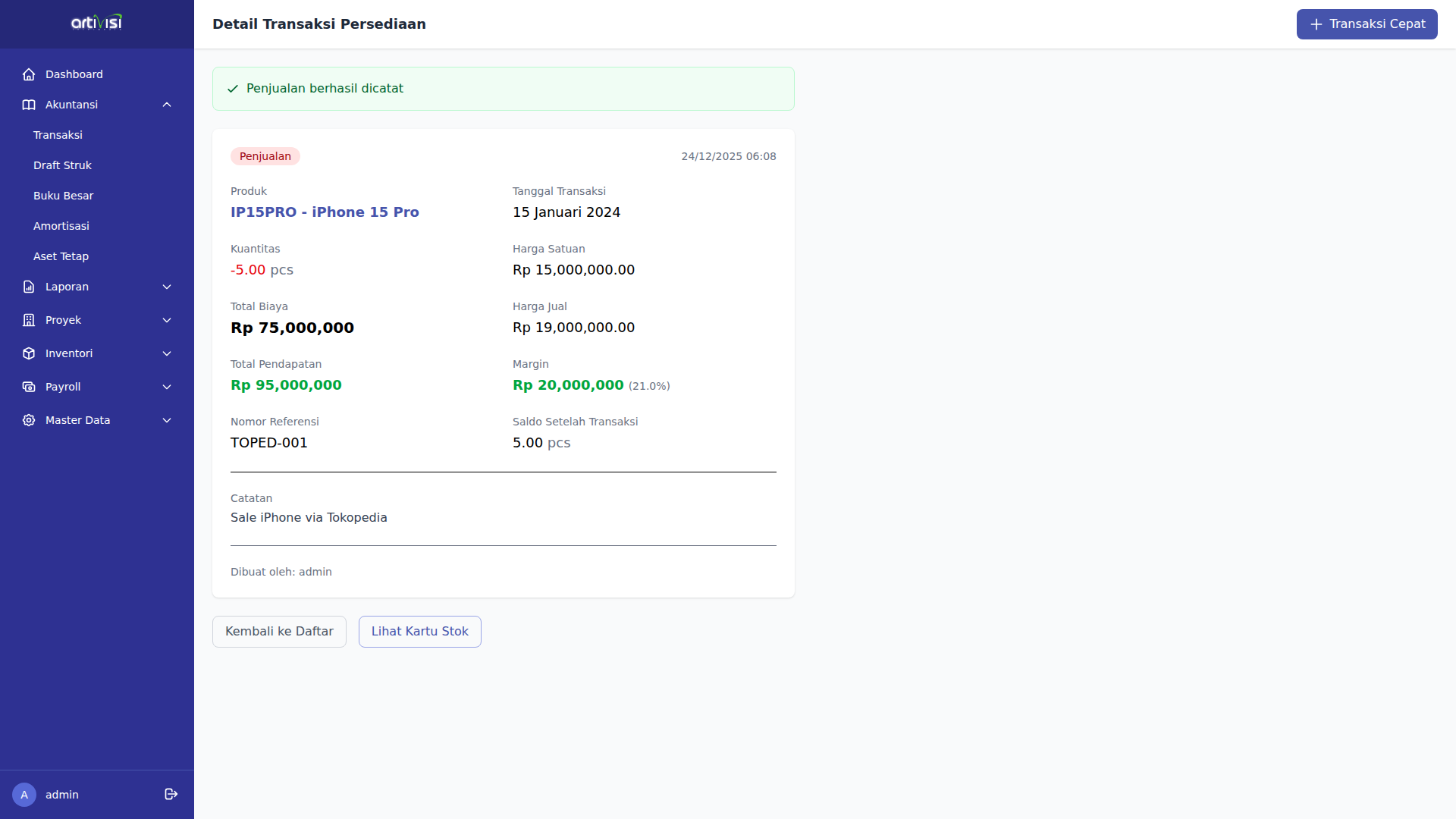Click the Payroll wallet icon
Image resolution: width=1456 pixels, height=819 pixels.
click(29, 387)
